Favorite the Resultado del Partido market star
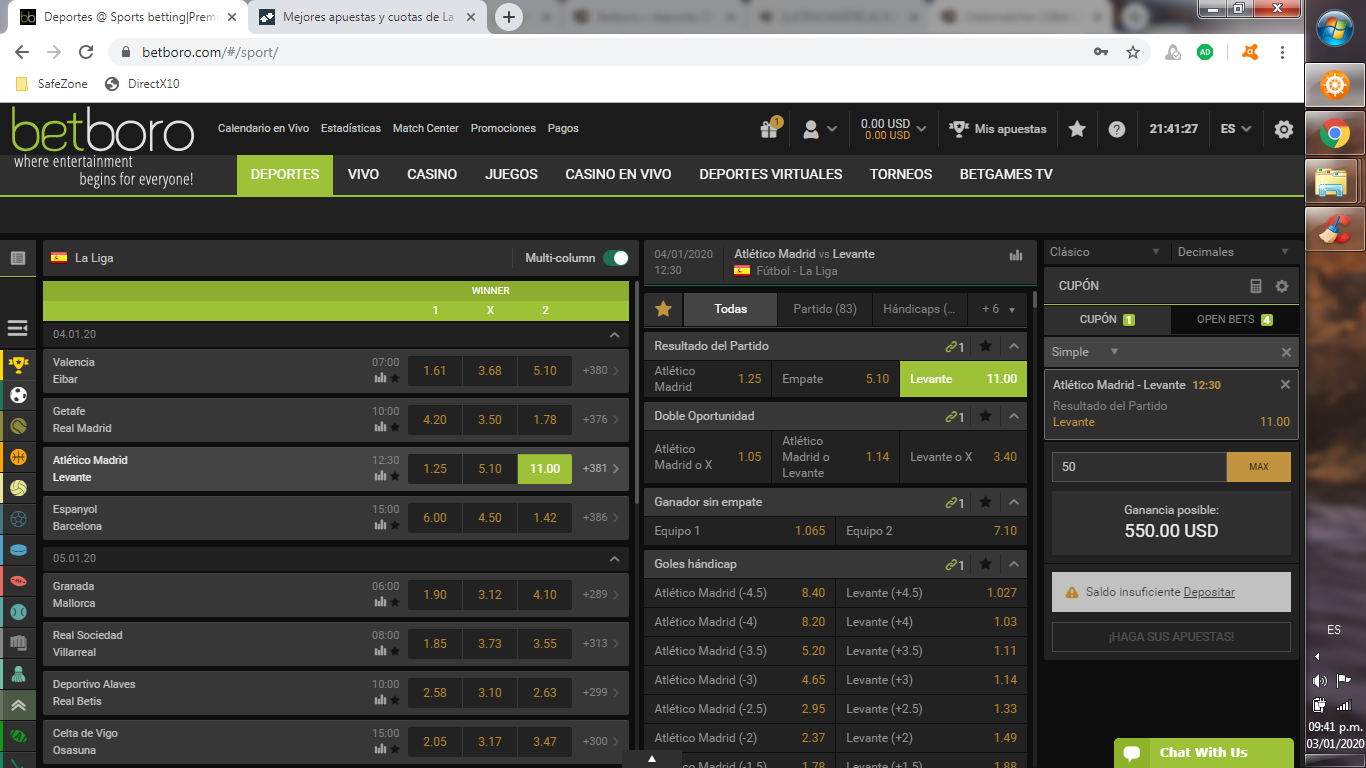Image resolution: width=1366 pixels, height=768 pixels. [x=985, y=346]
